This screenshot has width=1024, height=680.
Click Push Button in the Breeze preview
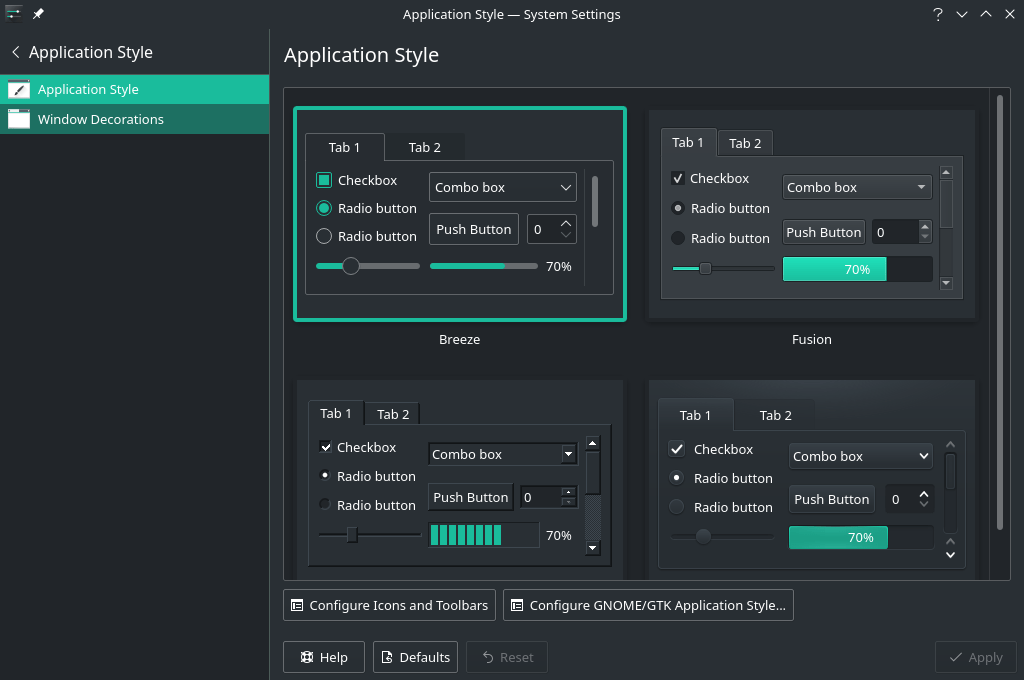[x=473, y=229]
